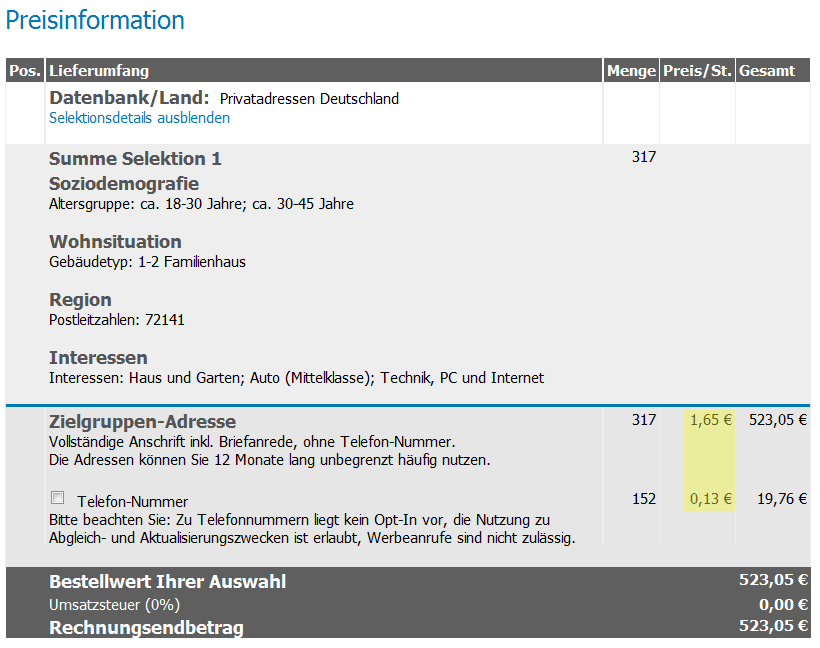
Task: Click the Preis/St. column header
Action: click(x=697, y=71)
